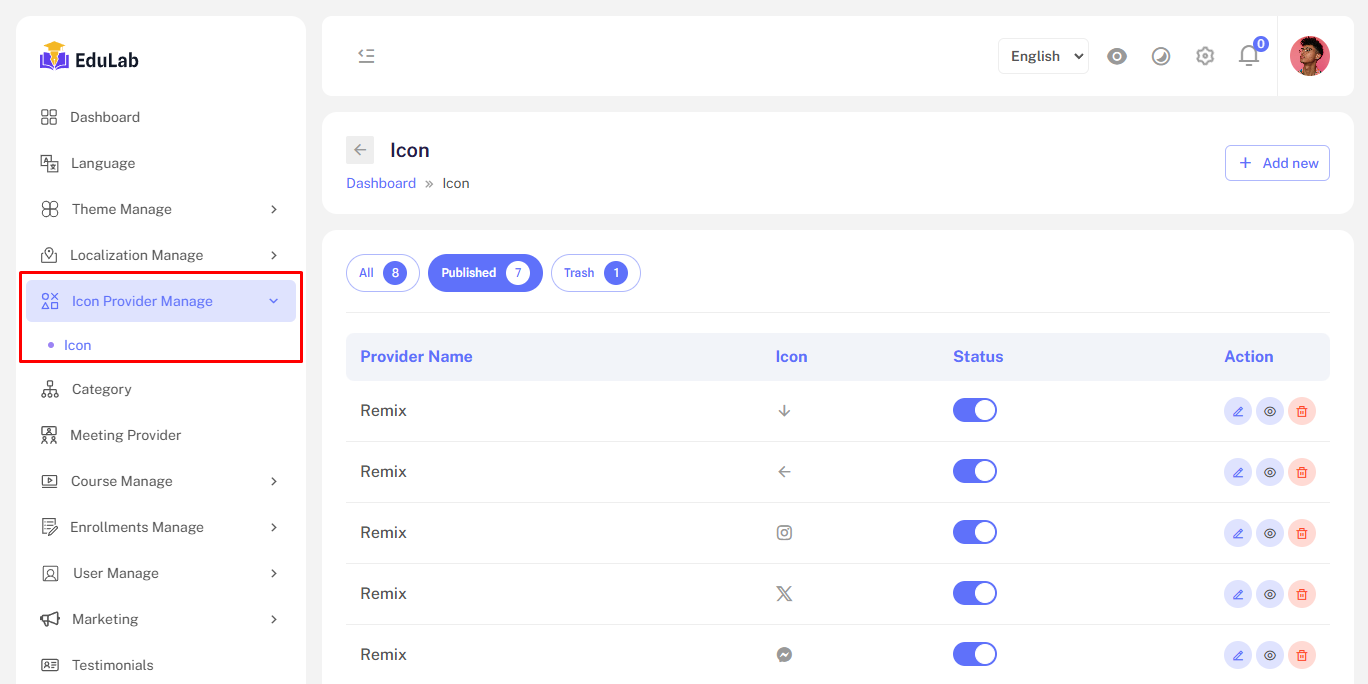Turn off status for the Messenger icon row
Screen dimensions: 1368x684
click(x=974, y=654)
